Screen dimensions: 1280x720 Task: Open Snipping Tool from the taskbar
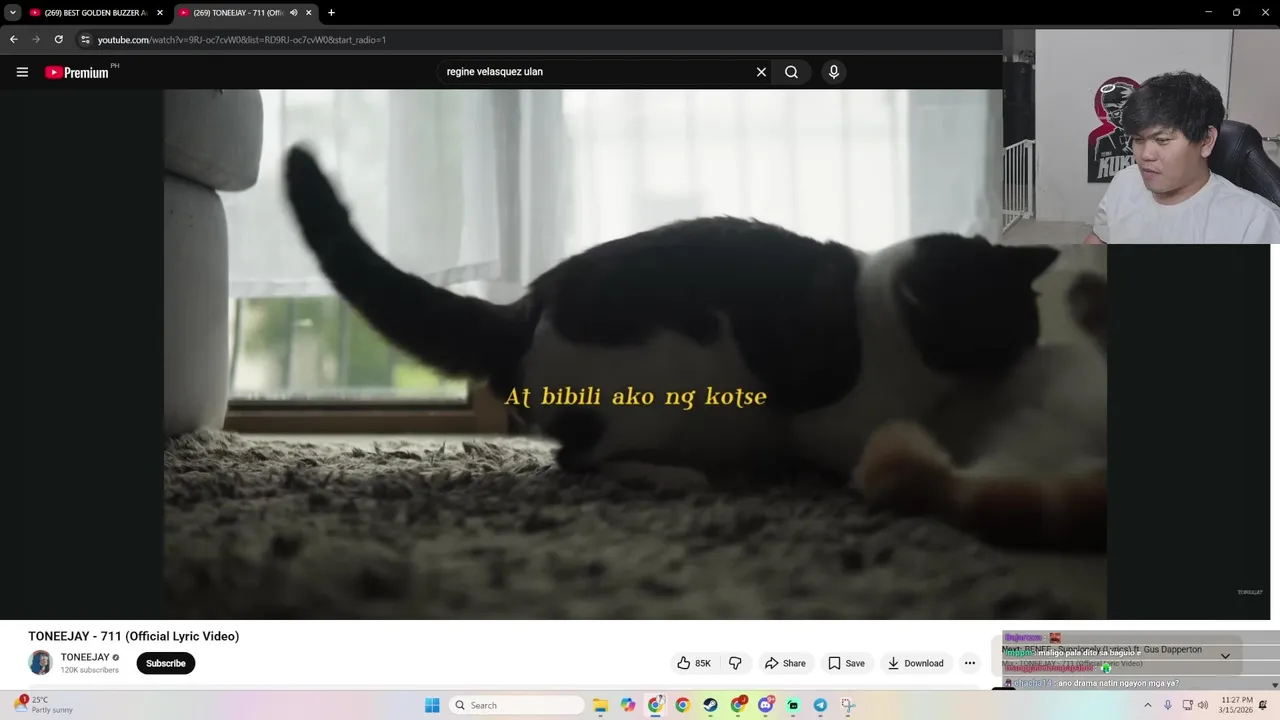pyautogui.click(x=848, y=705)
